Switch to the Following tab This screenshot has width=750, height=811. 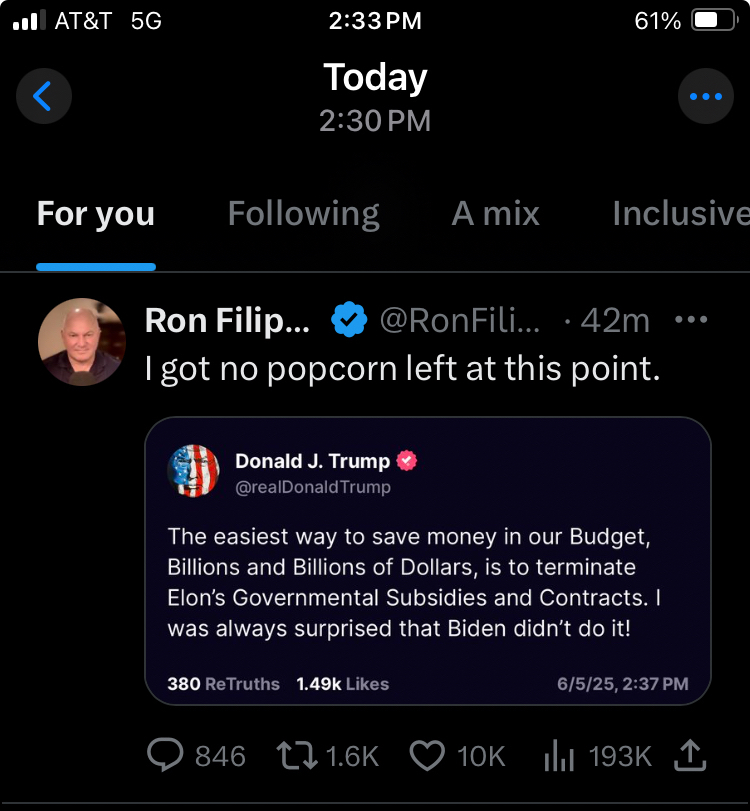point(303,214)
